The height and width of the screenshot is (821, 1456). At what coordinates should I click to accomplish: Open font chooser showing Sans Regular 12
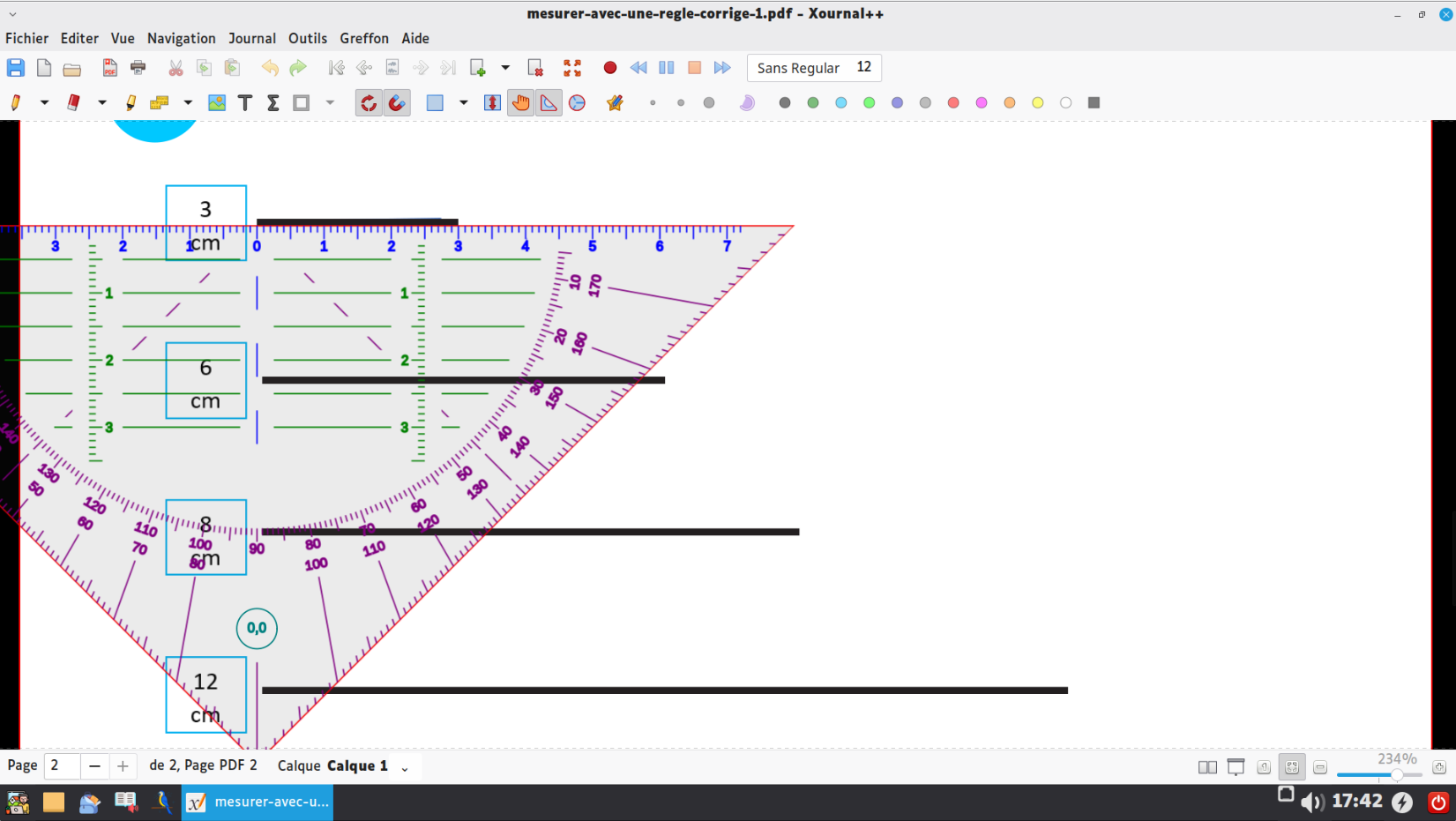(x=813, y=68)
